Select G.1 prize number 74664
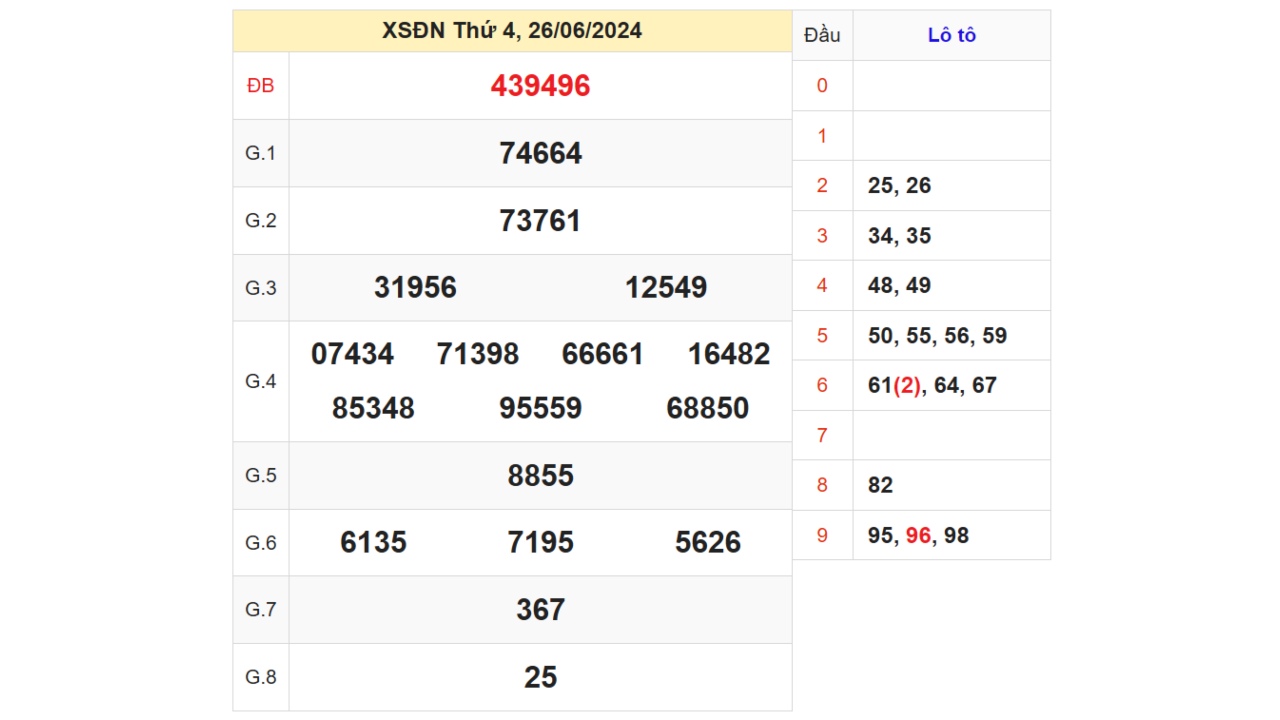The height and width of the screenshot is (720, 1280). pos(540,153)
